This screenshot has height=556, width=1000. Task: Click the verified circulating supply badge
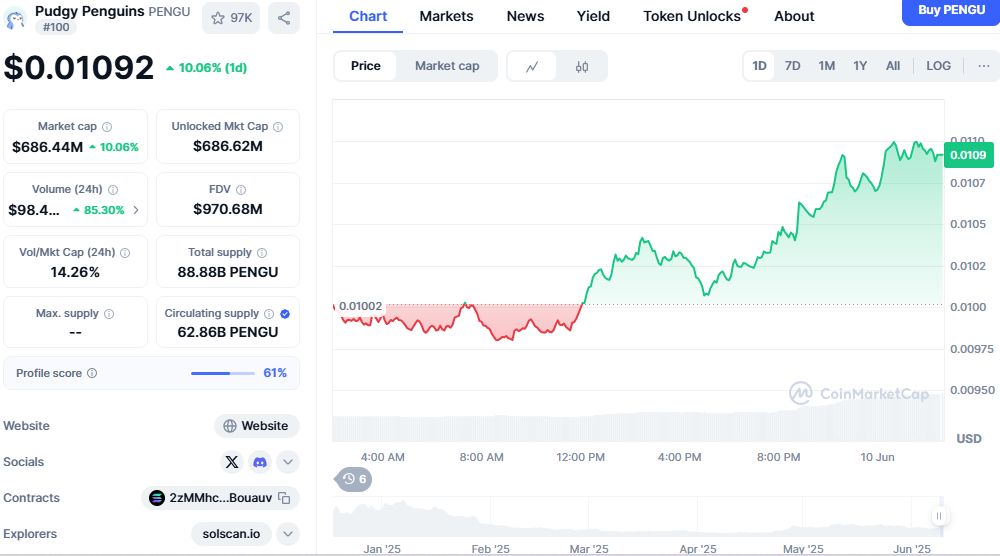[x=285, y=314]
